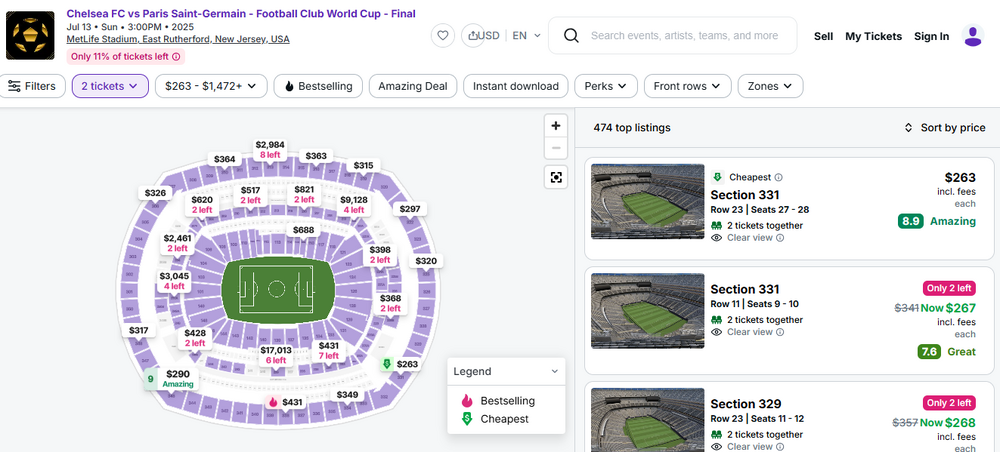Open the Sell menu item
This screenshot has width=1000, height=452.
(x=823, y=36)
